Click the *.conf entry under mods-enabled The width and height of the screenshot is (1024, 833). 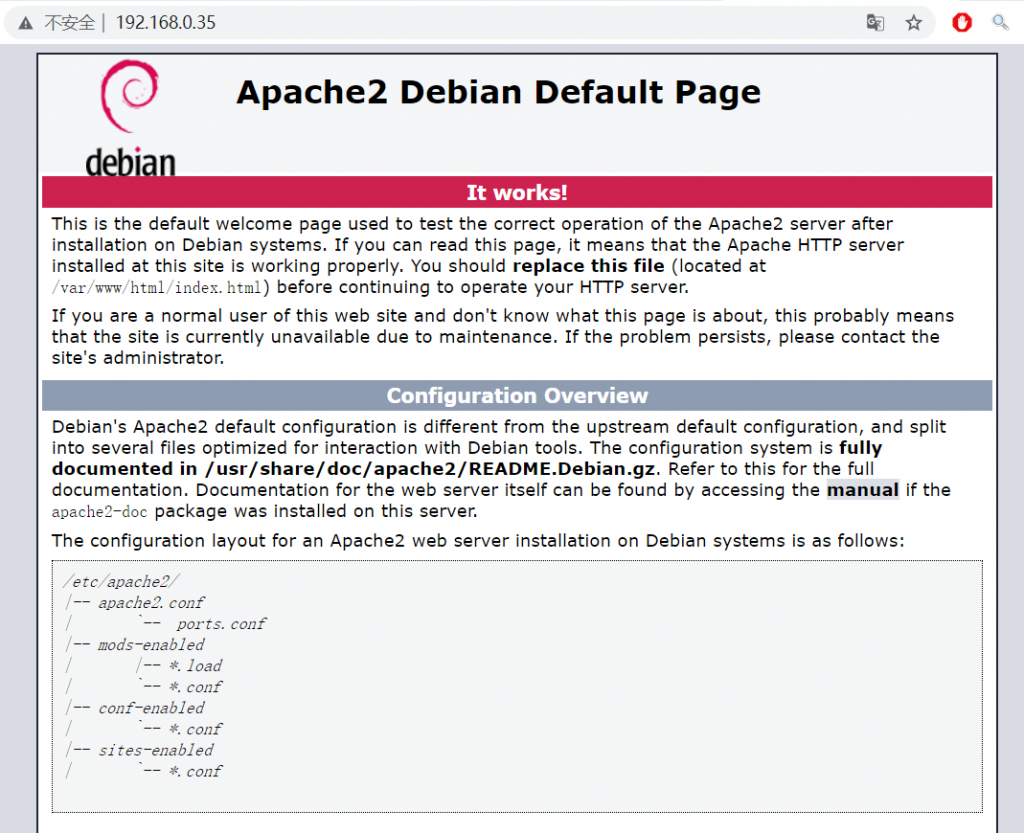point(195,687)
